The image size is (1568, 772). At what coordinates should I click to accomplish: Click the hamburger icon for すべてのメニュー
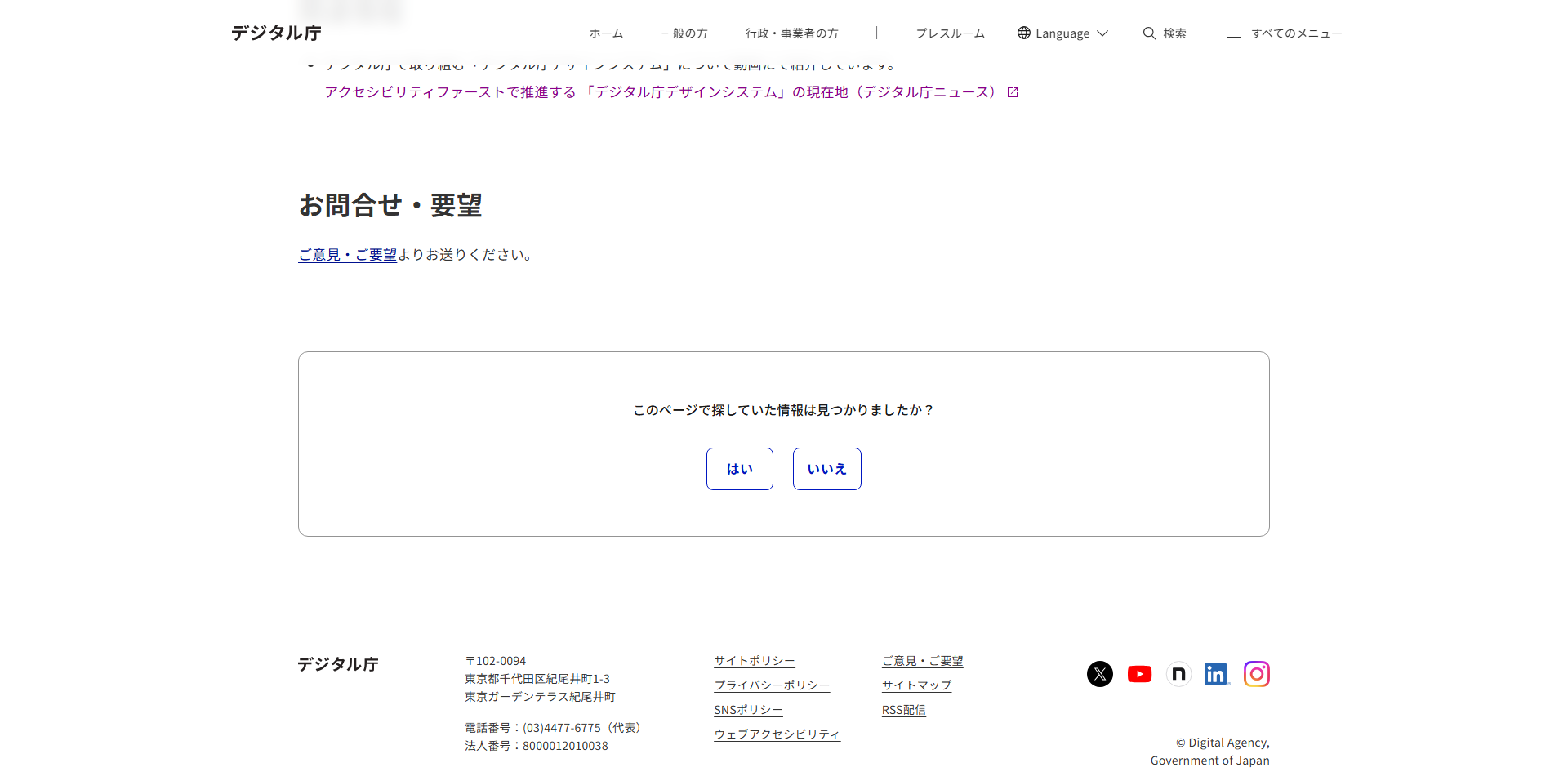1234,33
